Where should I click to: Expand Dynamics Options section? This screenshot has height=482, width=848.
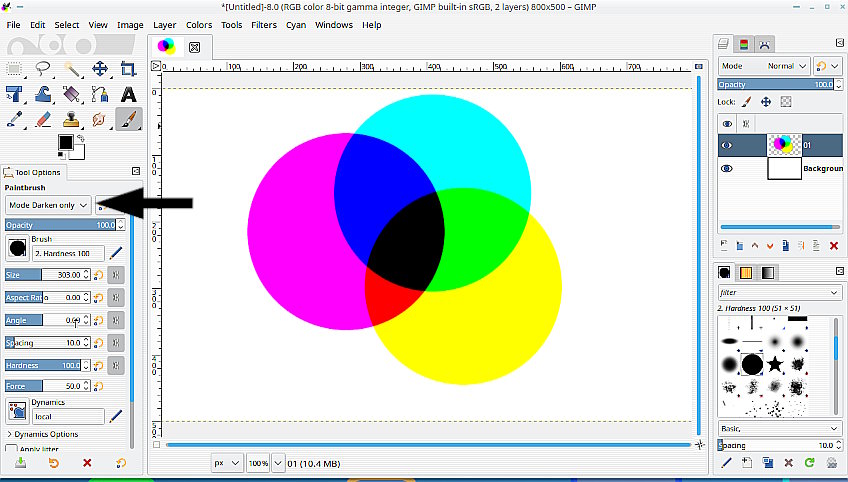click(x=43, y=434)
